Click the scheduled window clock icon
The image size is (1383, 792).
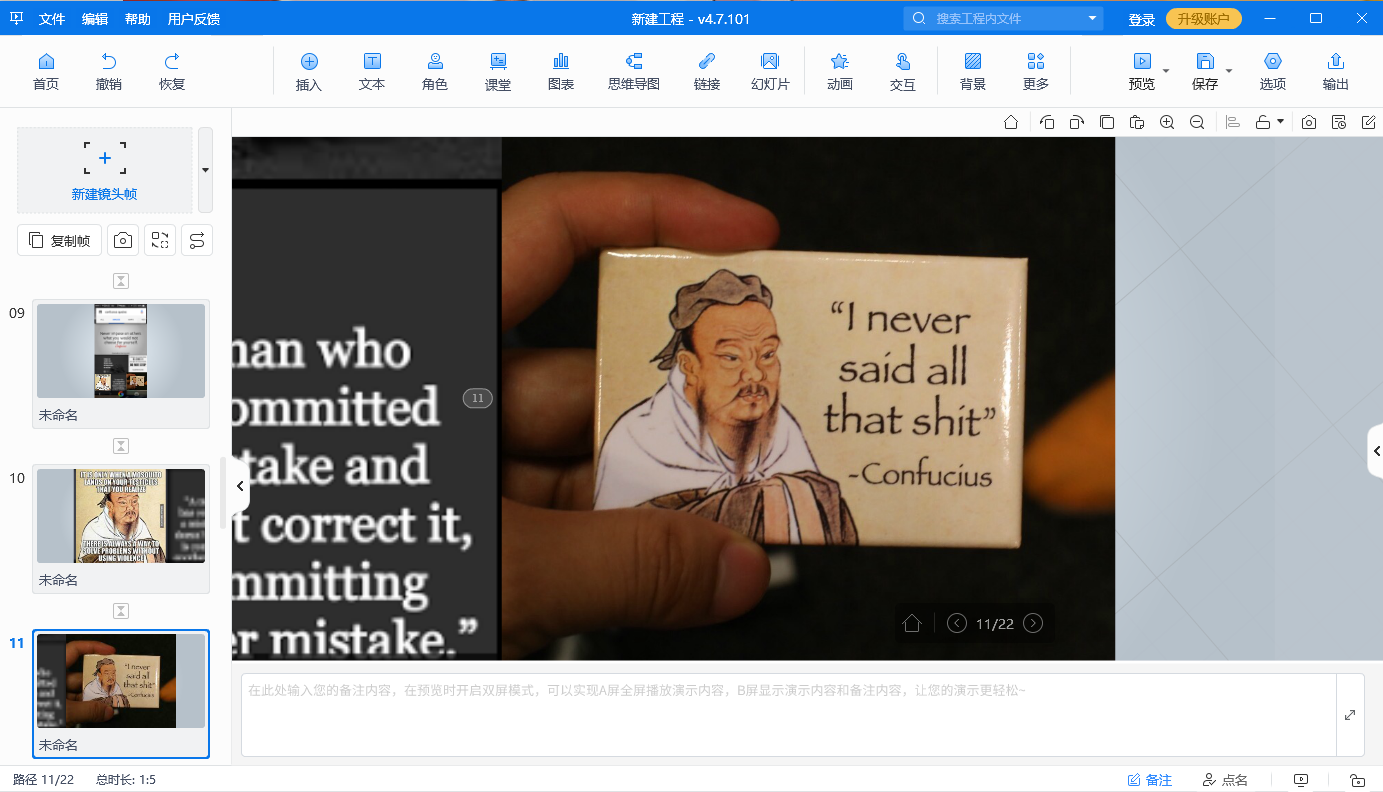point(1339,122)
